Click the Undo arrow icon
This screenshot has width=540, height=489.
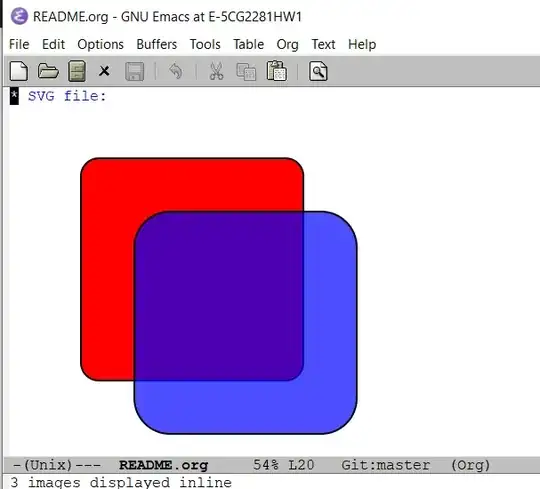coord(176,71)
